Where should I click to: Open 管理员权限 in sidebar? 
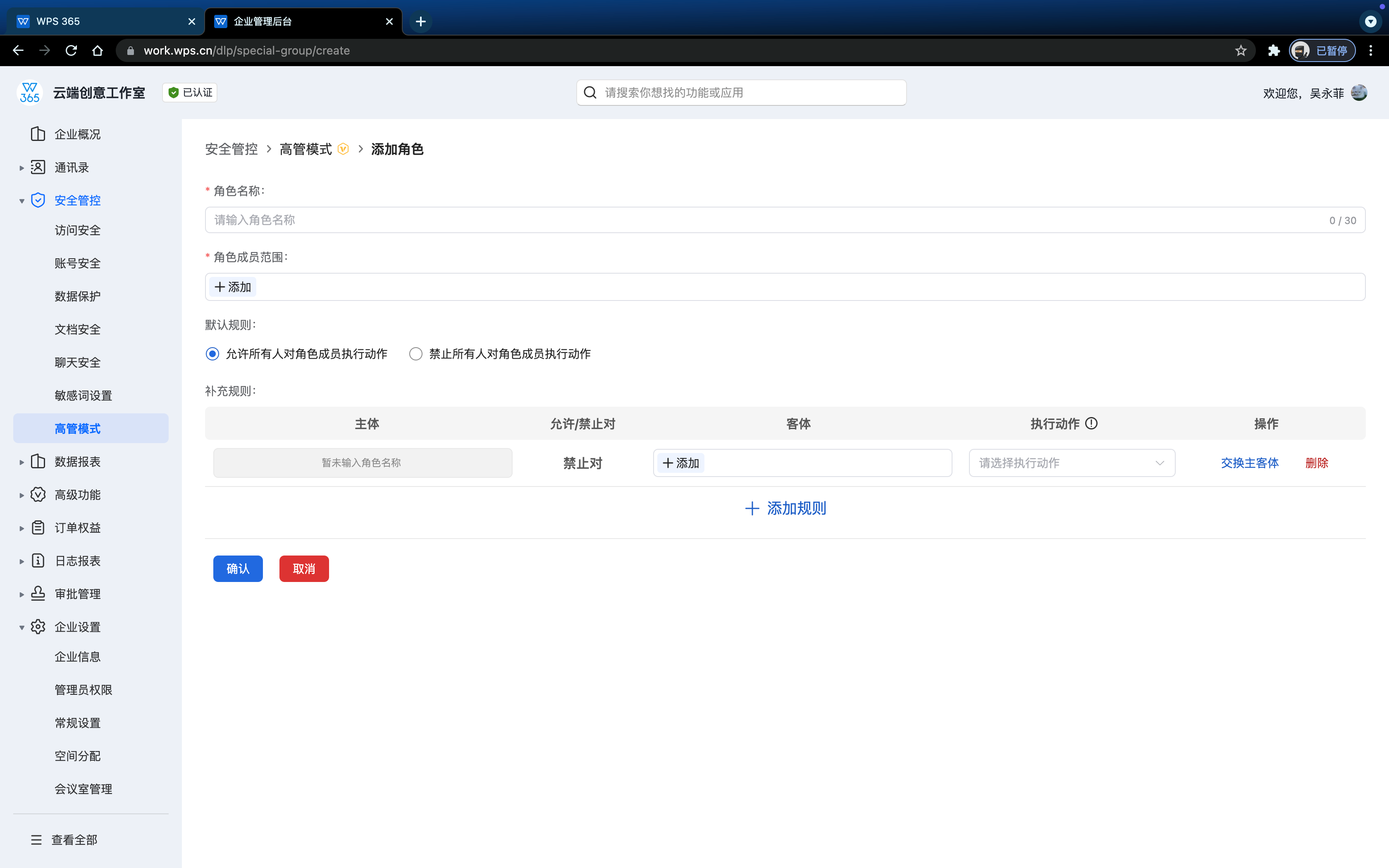point(83,689)
